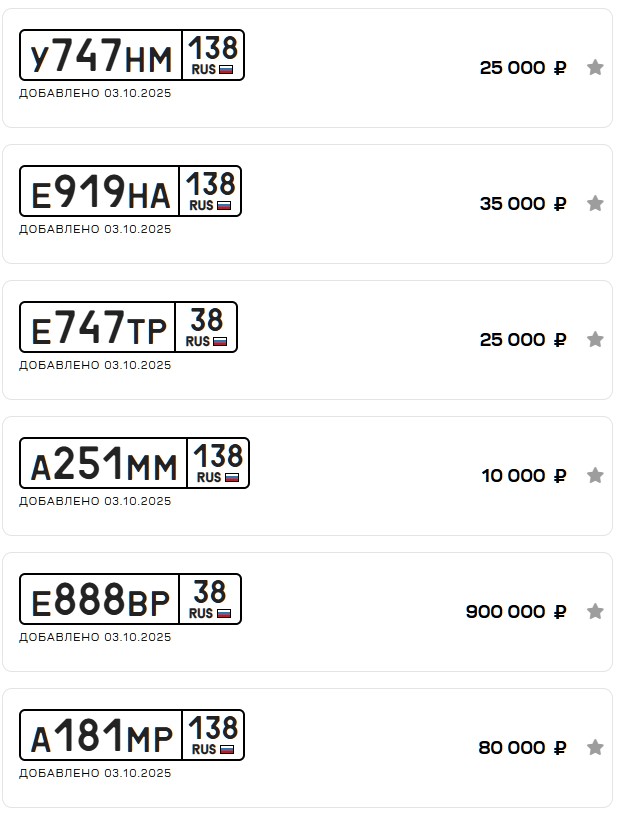Mark plate А251ММ 138 as favorite
Screen dimensions: 619x813
595,476
